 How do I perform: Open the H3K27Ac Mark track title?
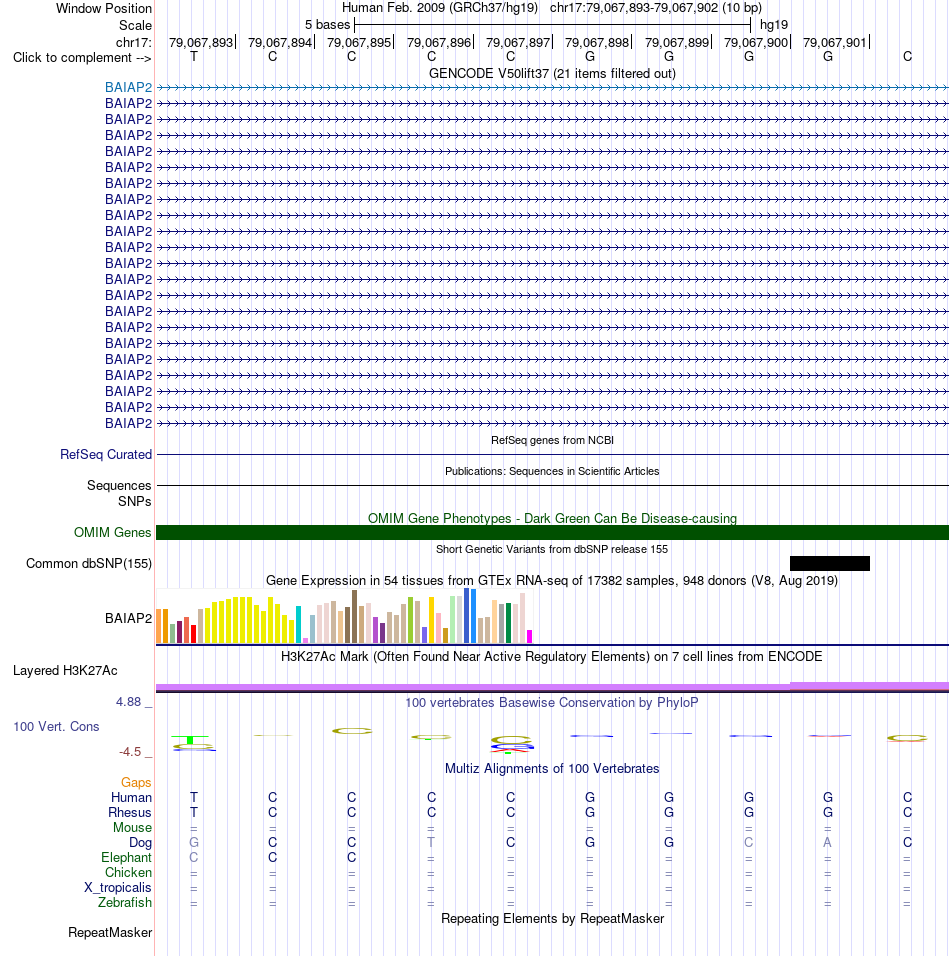click(x=552, y=657)
